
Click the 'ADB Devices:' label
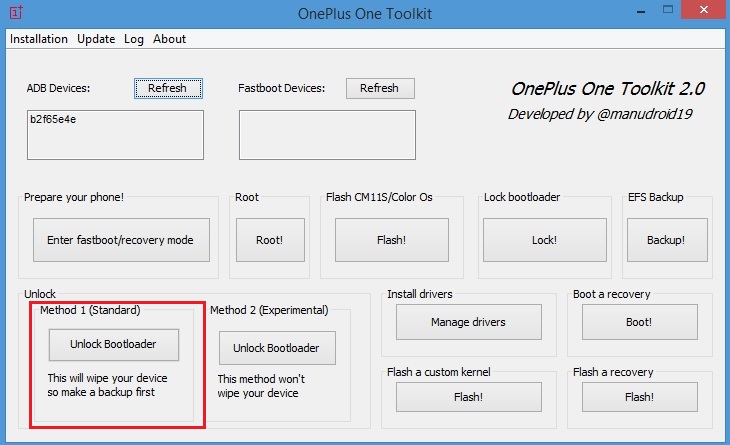point(58,88)
